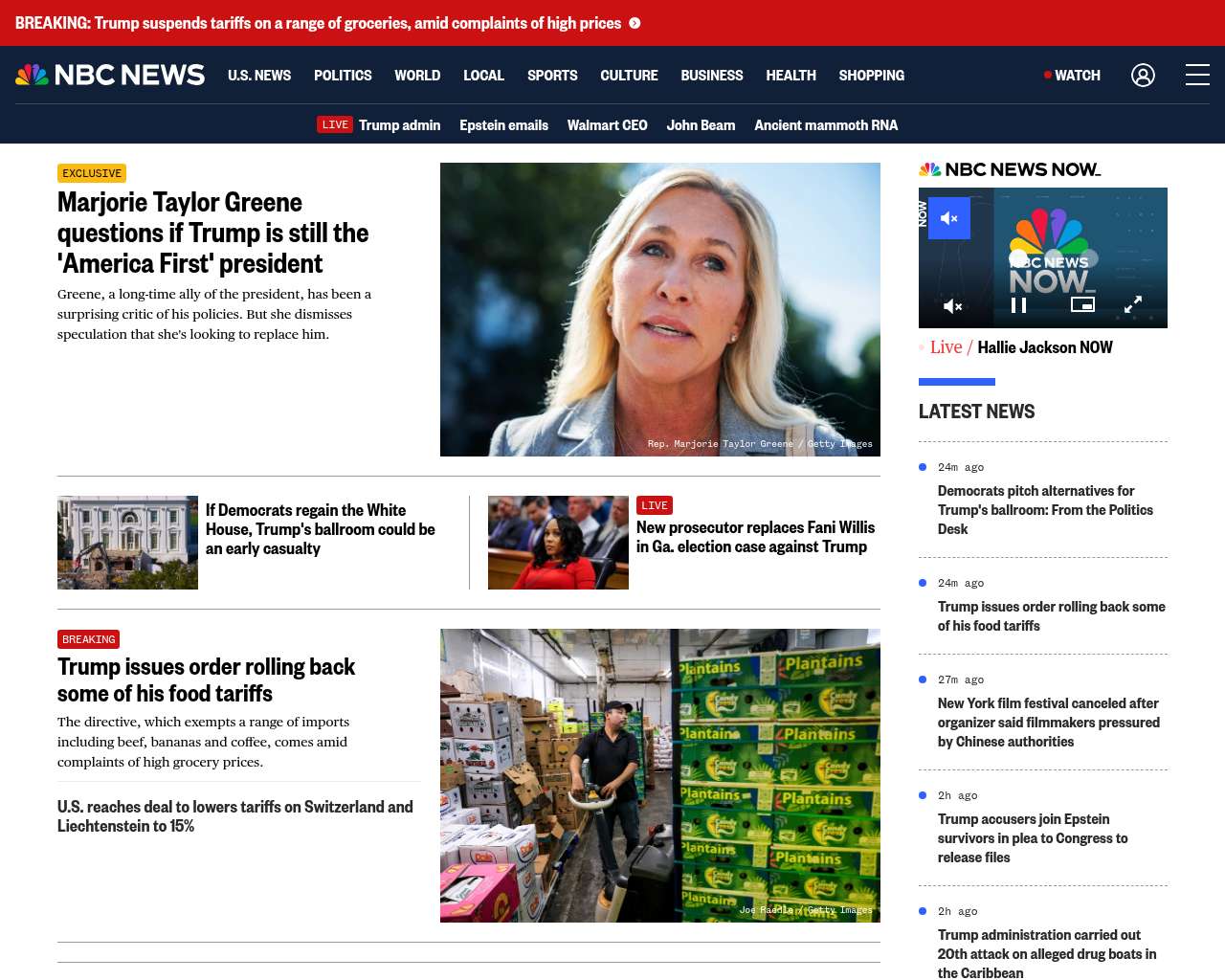The height and width of the screenshot is (980, 1225).
Task: Go to the Business section
Action: coord(712,75)
